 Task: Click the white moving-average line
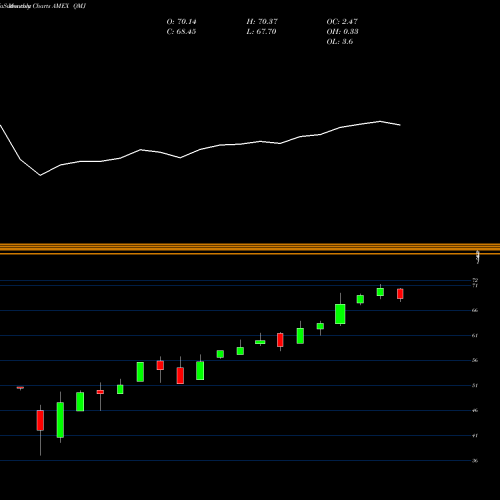pos(200,149)
